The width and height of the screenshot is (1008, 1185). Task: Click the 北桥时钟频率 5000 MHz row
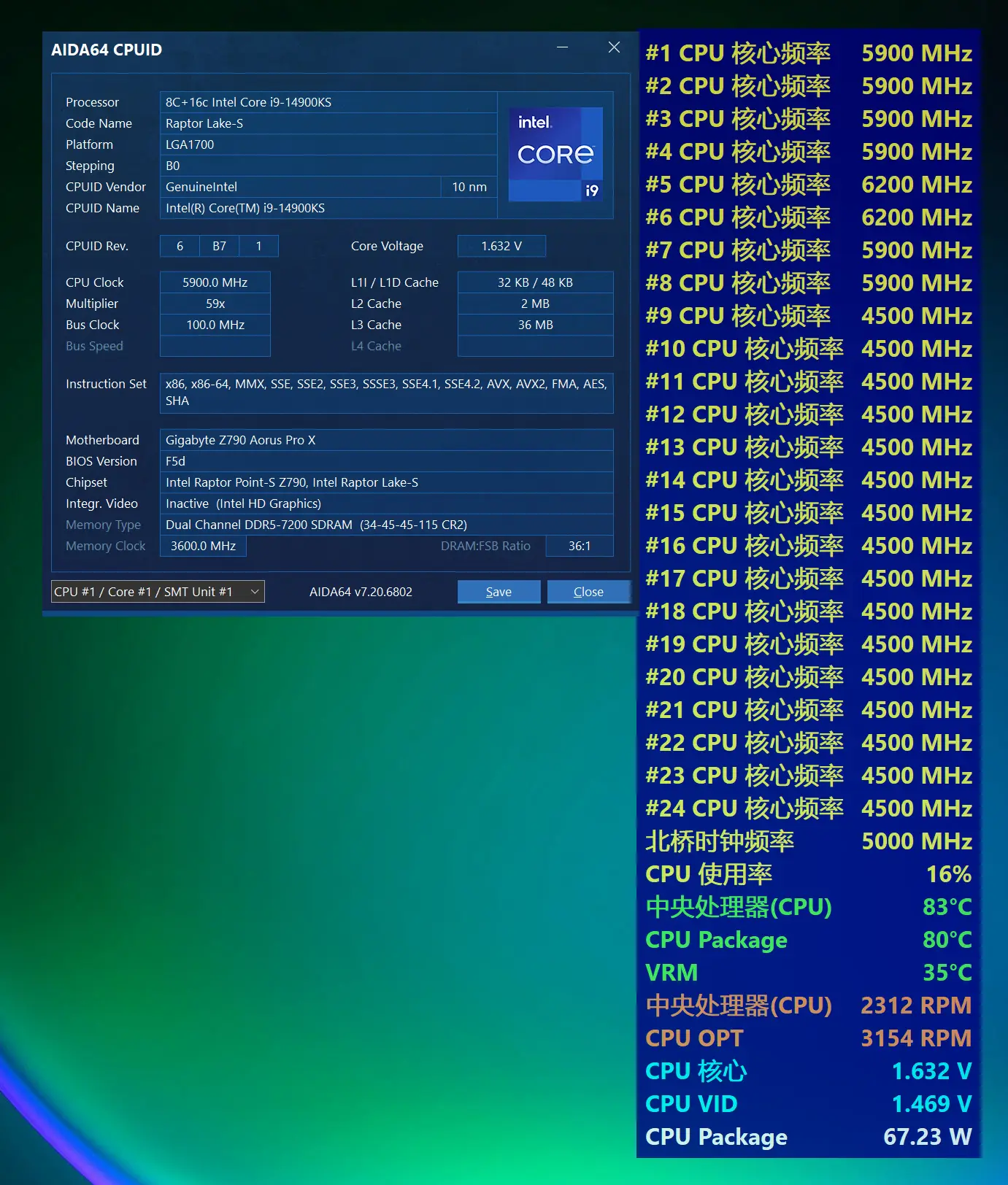click(x=809, y=841)
